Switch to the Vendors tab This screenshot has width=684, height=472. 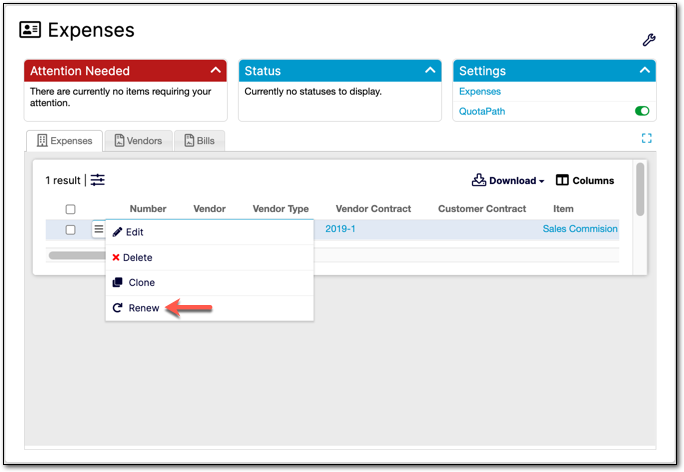coord(138,140)
